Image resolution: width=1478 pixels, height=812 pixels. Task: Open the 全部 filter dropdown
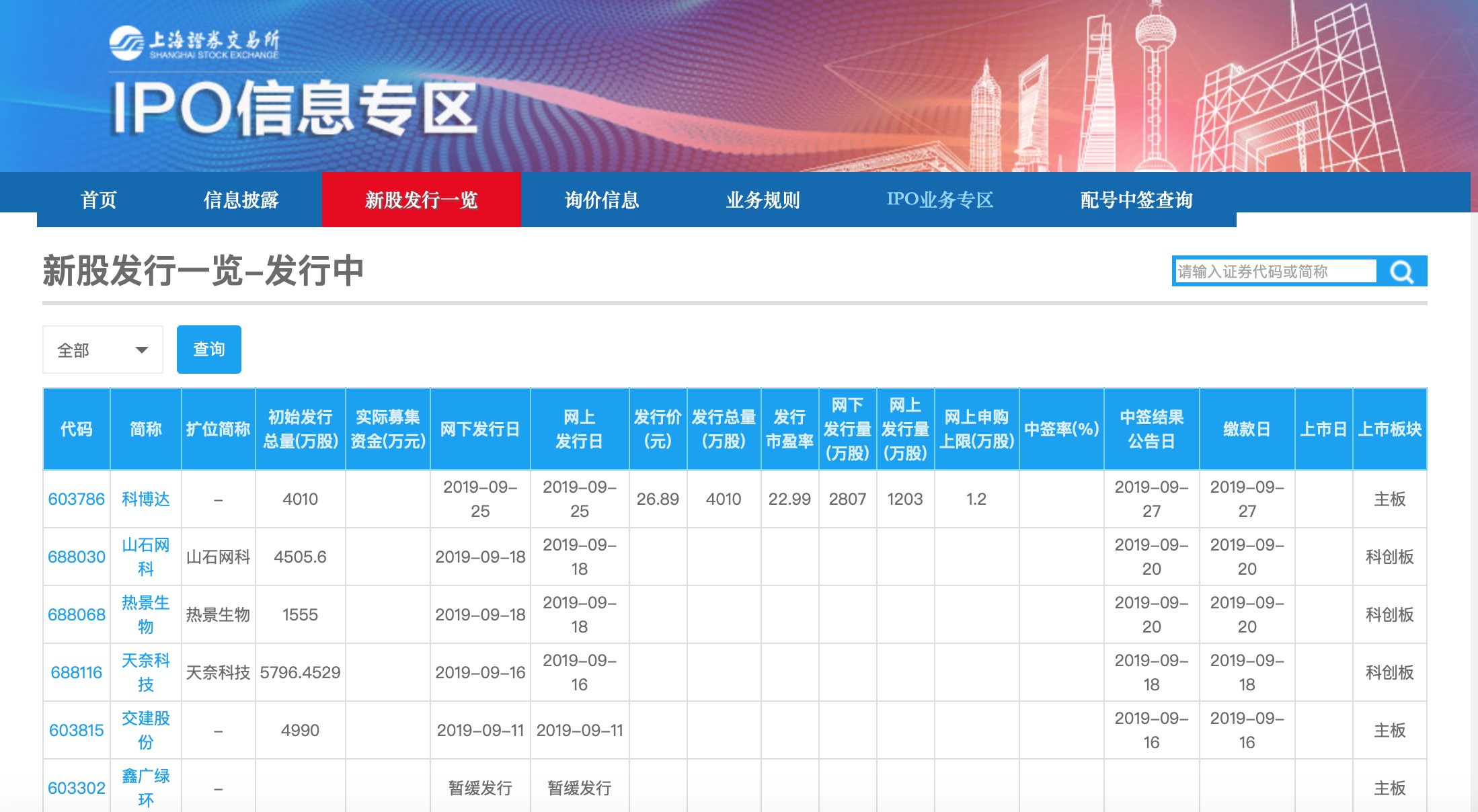(x=102, y=350)
